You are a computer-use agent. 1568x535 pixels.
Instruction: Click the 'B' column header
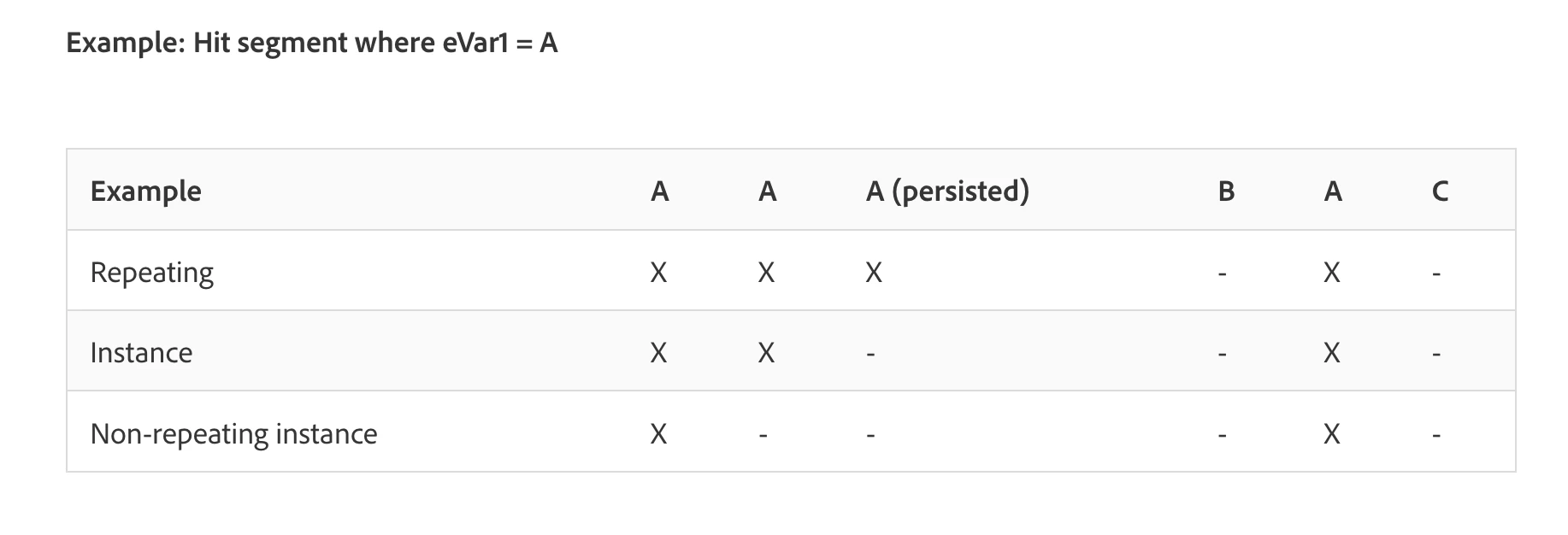(x=1226, y=191)
